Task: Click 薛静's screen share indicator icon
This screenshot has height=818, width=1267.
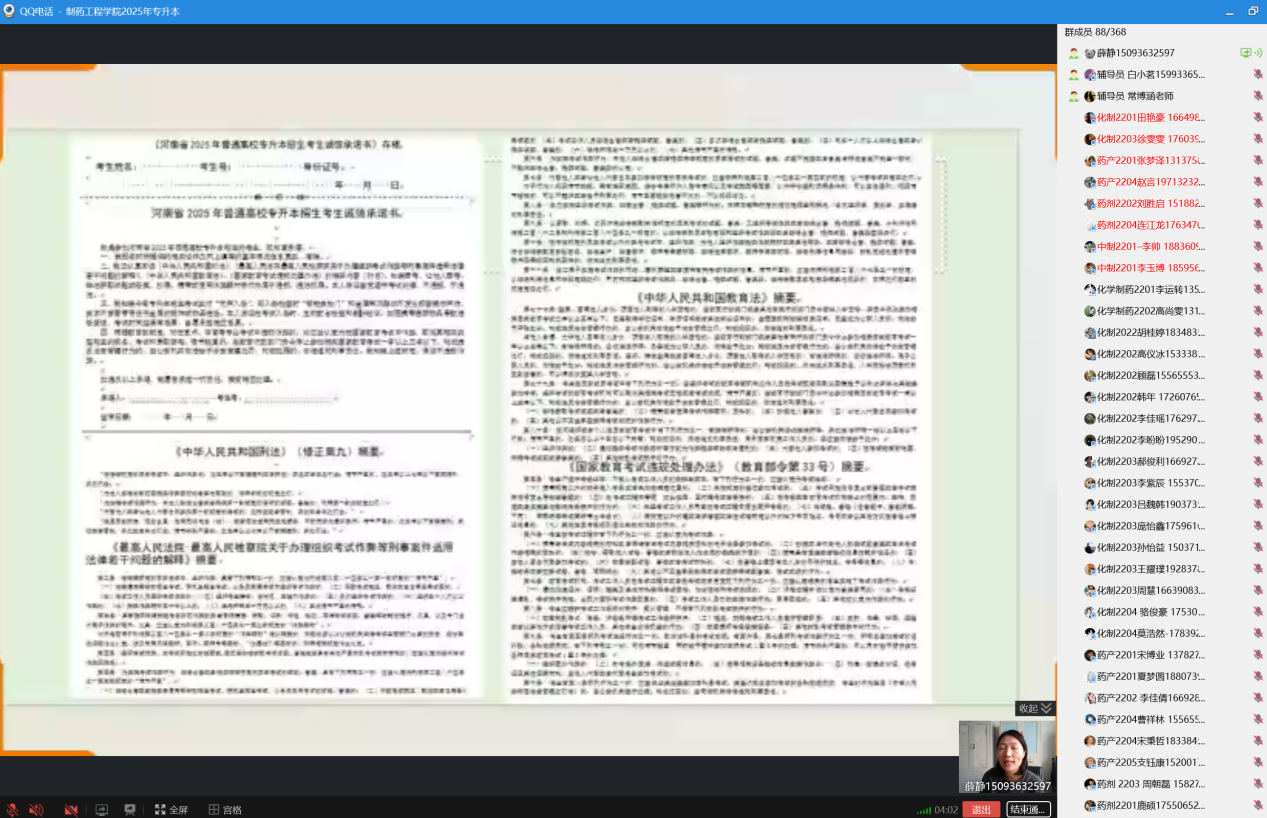Action: click(x=1245, y=53)
